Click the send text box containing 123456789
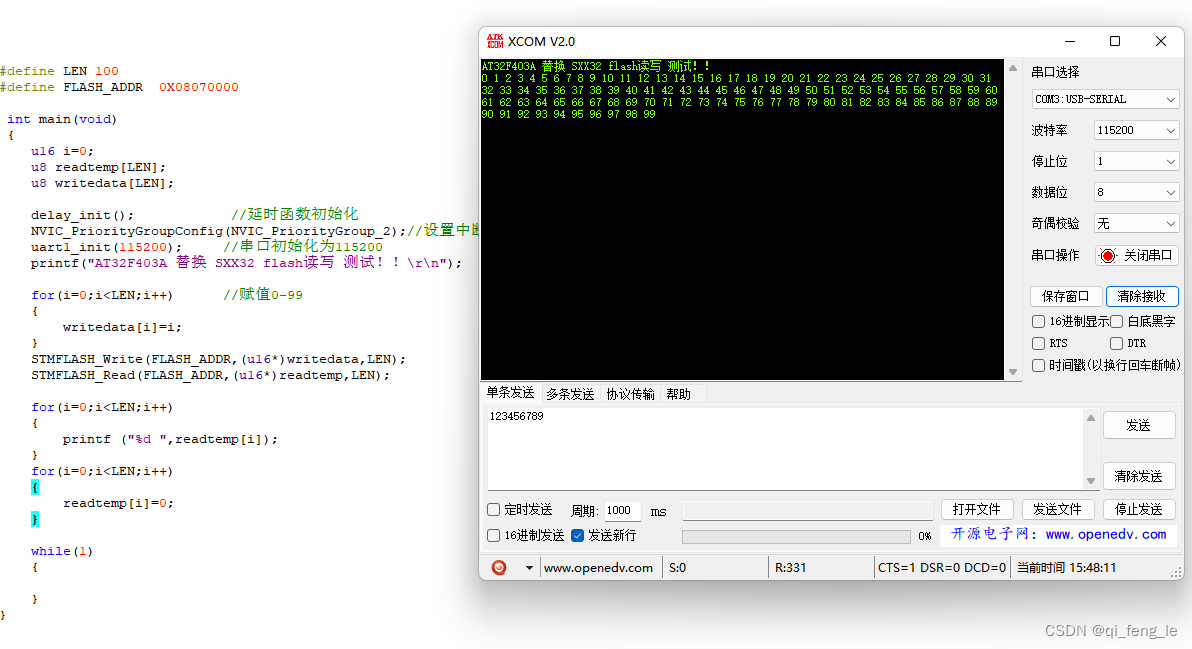Image resolution: width=1192 pixels, height=649 pixels. (x=785, y=449)
